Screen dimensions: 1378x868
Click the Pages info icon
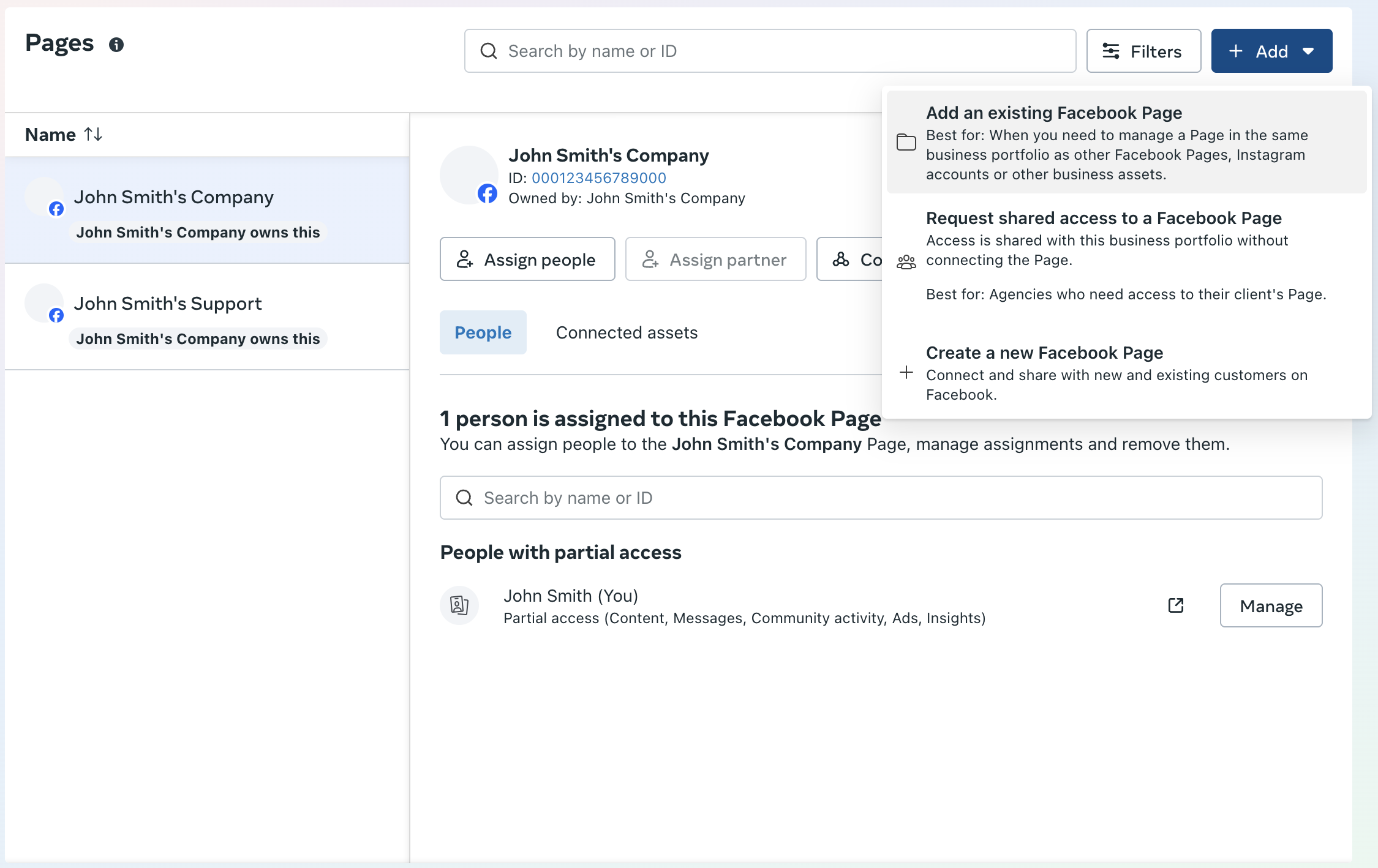pyautogui.click(x=116, y=45)
